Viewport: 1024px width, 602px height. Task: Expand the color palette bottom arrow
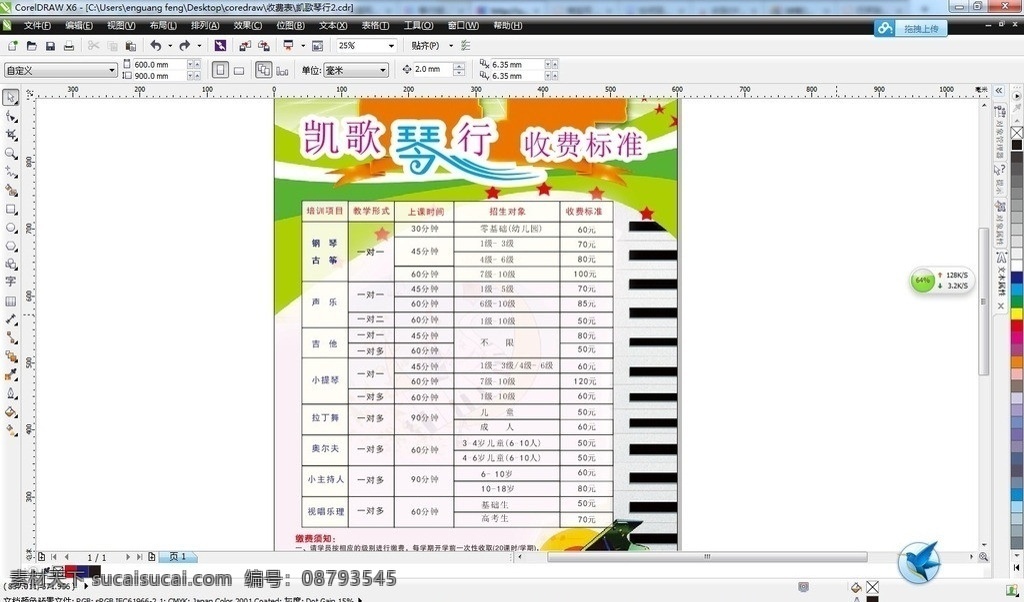1016,567
